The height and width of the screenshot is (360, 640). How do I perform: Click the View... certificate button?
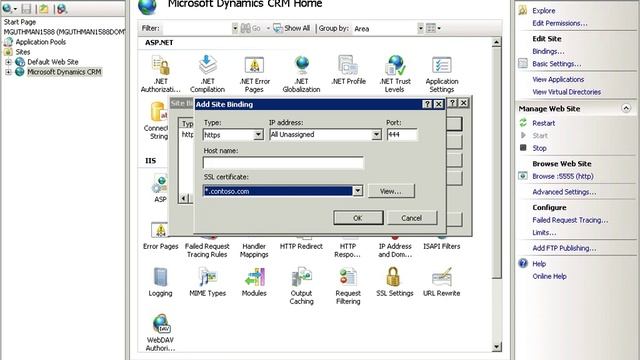[x=391, y=191]
